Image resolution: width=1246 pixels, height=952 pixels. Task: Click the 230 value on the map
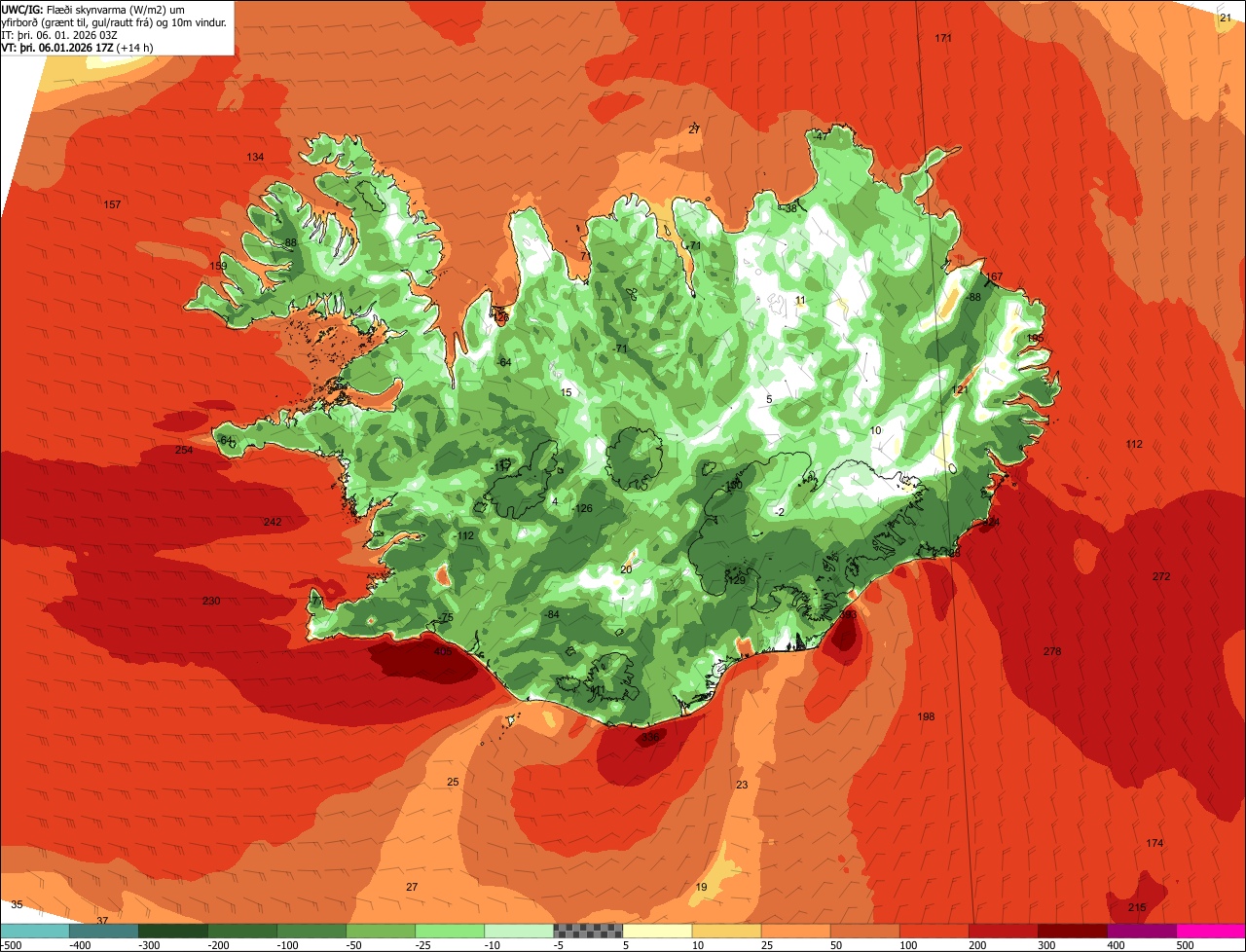click(211, 601)
